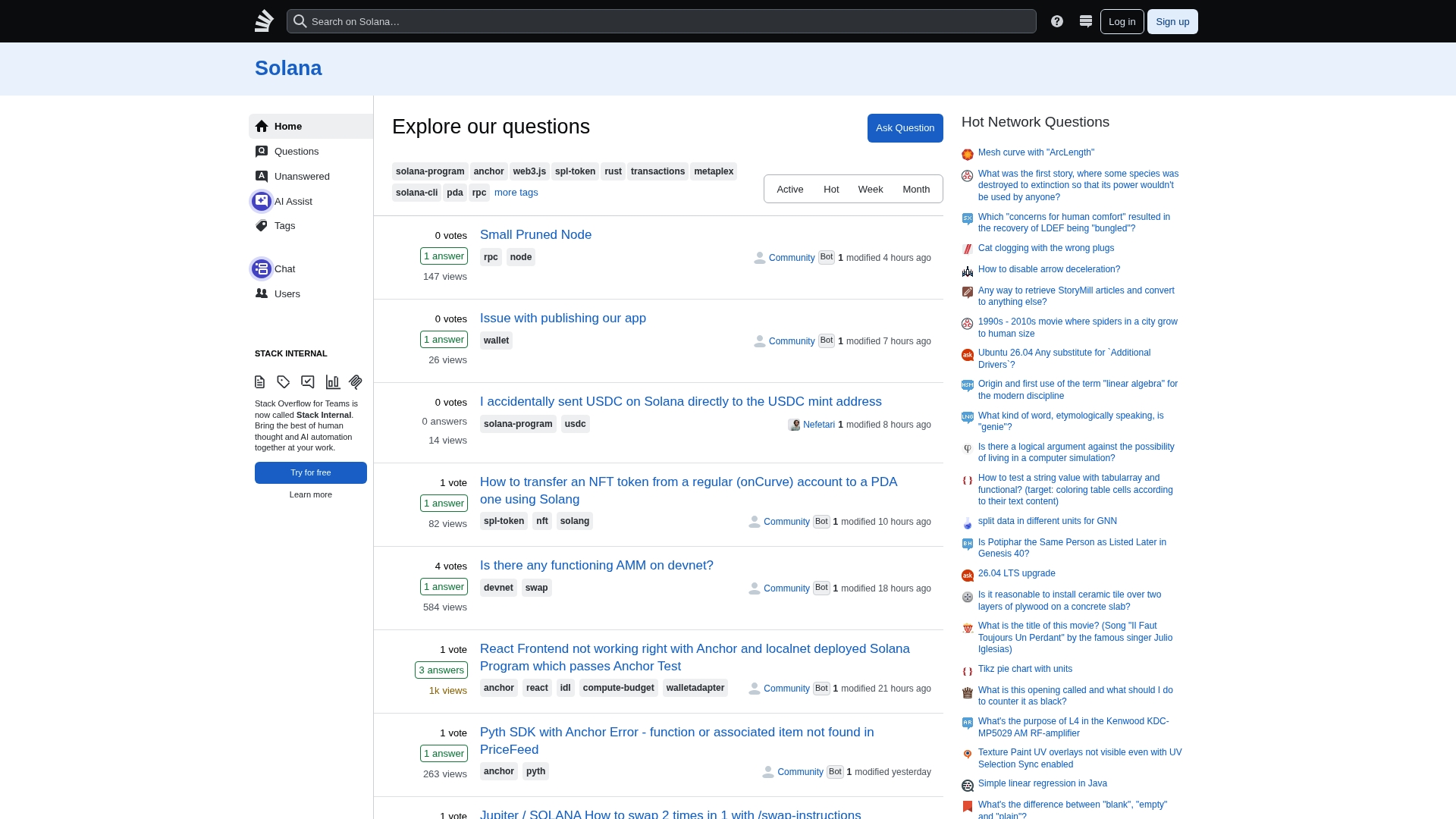Image resolution: width=1456 pixels, height=819 pixels.
Task: Open the help center question-mark icon
Action: pos(1057,21)
